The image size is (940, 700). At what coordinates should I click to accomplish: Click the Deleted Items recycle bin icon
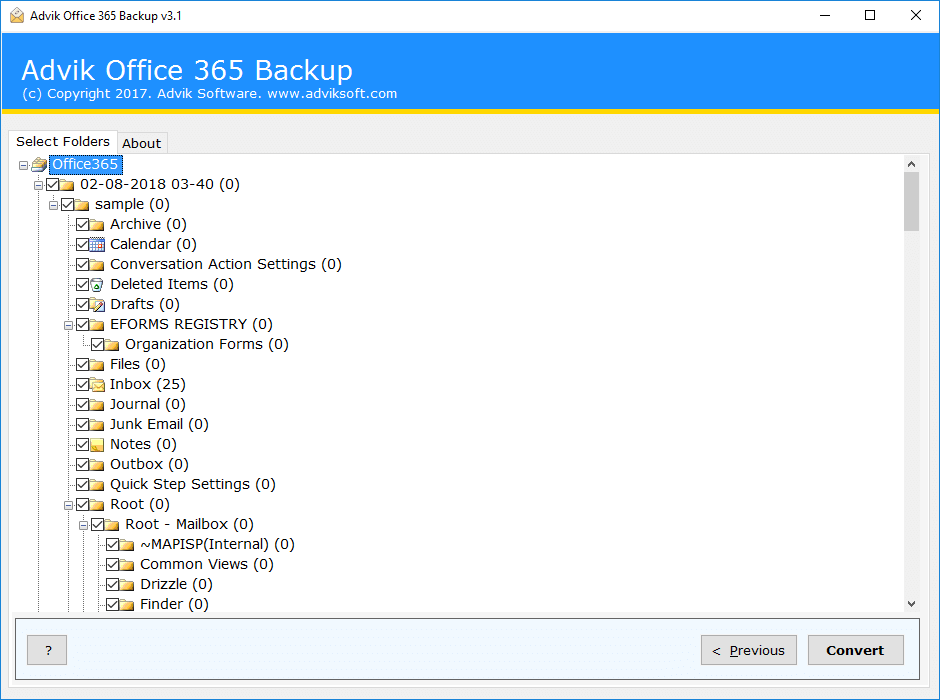point(97,285)
